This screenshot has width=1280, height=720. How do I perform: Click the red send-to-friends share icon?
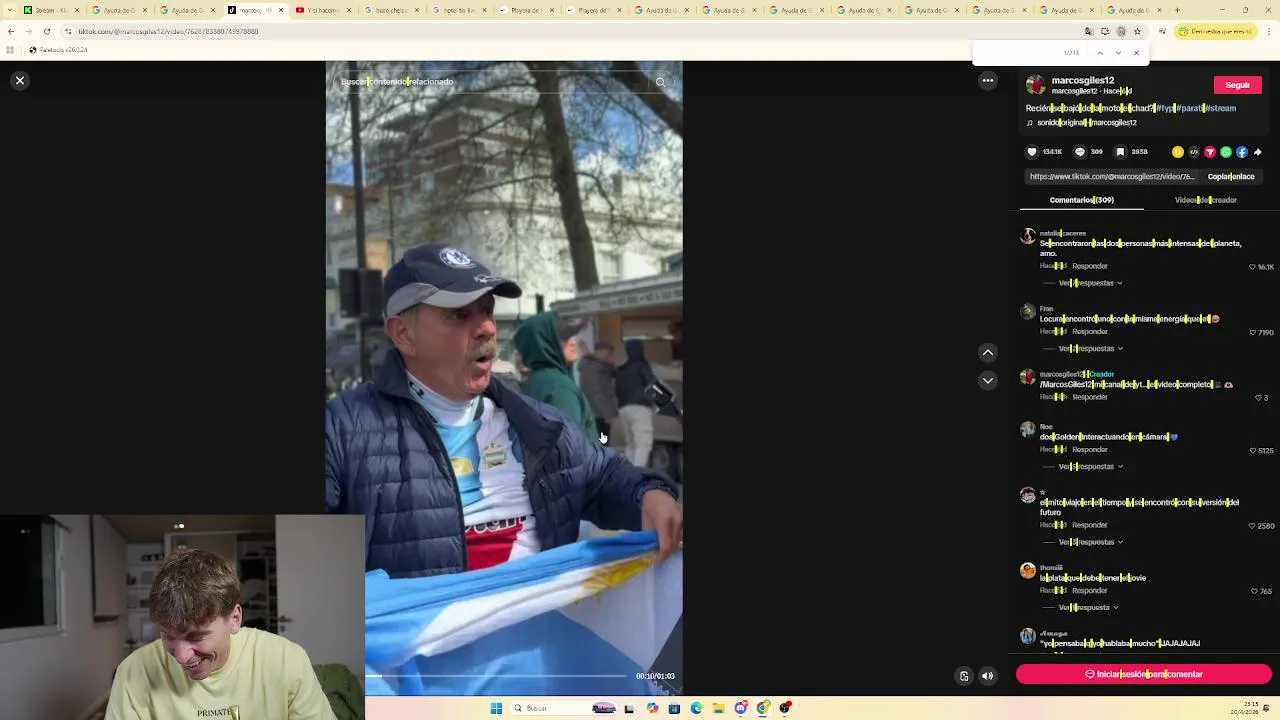(x=1210, y=152)
